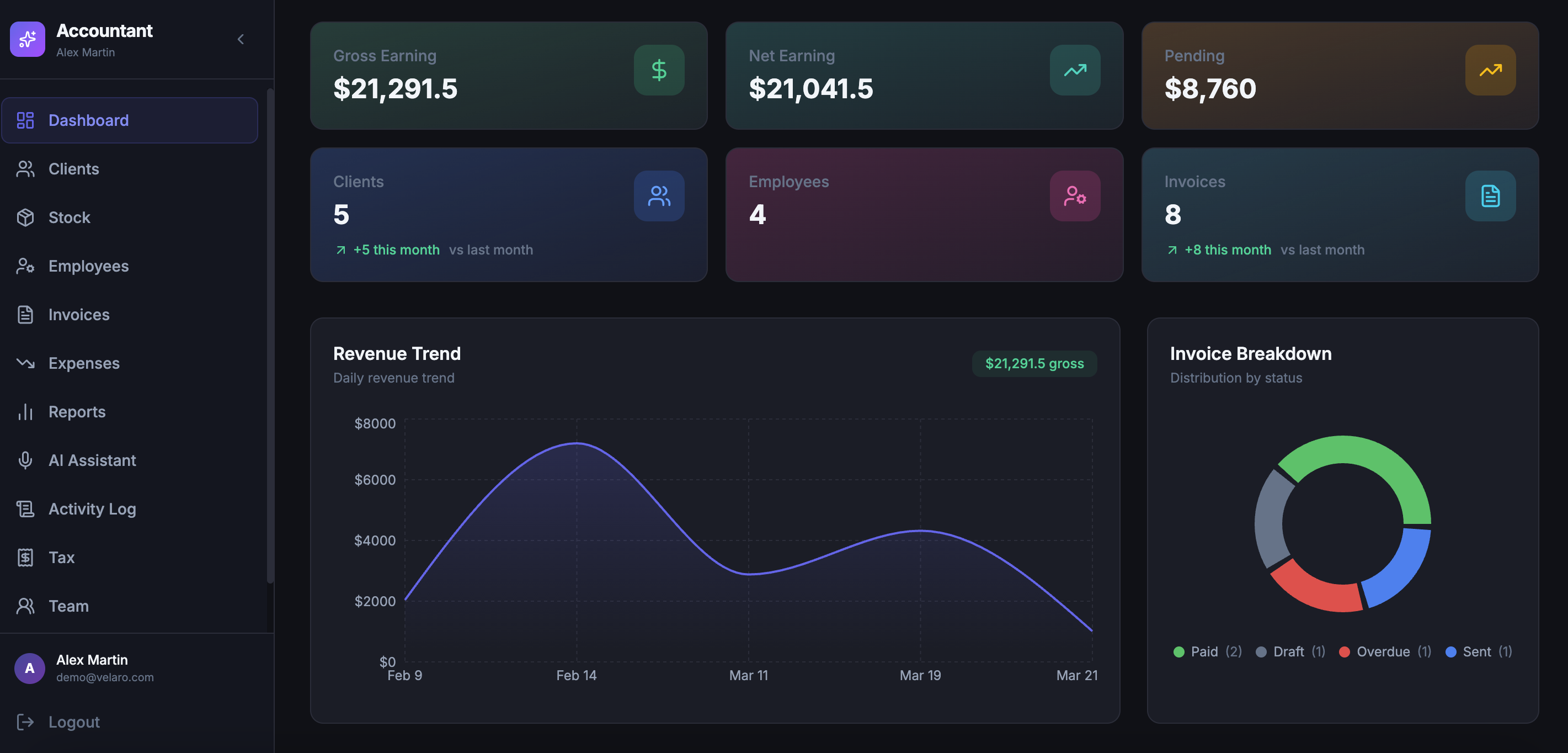Click the Net Earning trend arrow icon
This screenshot has width=1568, height=753.
coord(1074,70)
